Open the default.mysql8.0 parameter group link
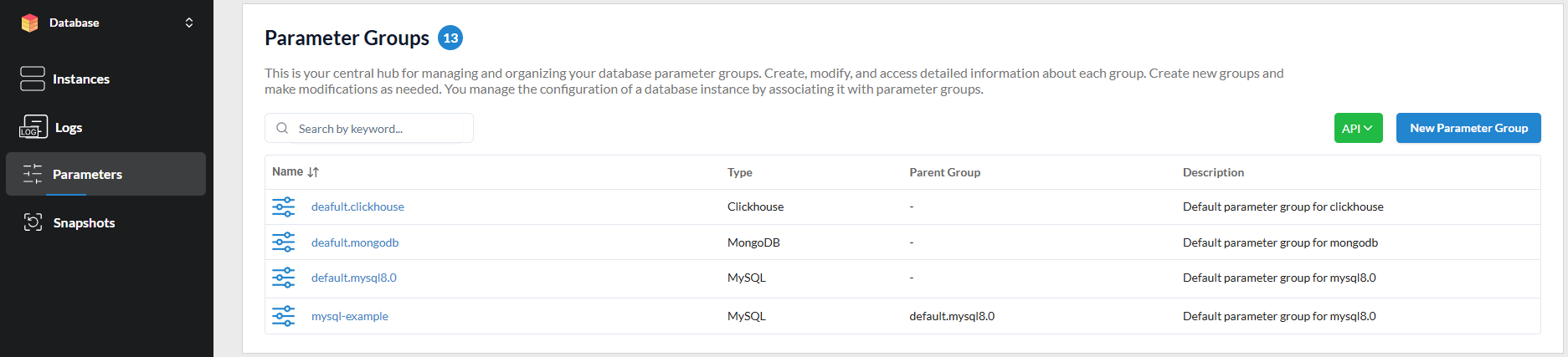Viewport: 1568px width, 357px height. point(353,278)
